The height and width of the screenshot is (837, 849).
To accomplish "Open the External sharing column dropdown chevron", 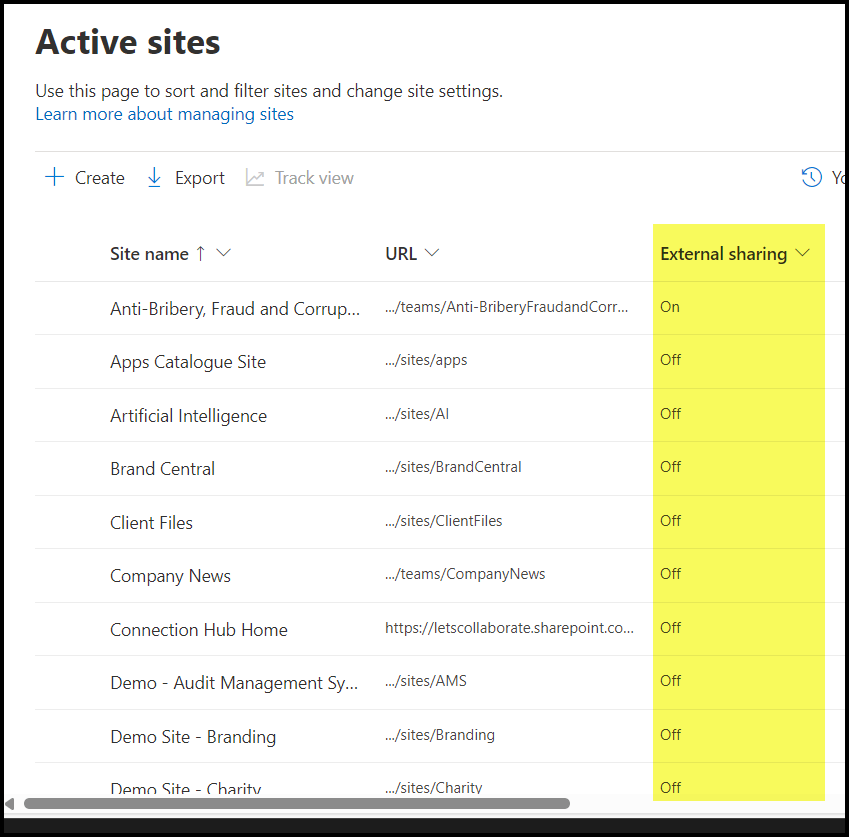I will point(802,254).
